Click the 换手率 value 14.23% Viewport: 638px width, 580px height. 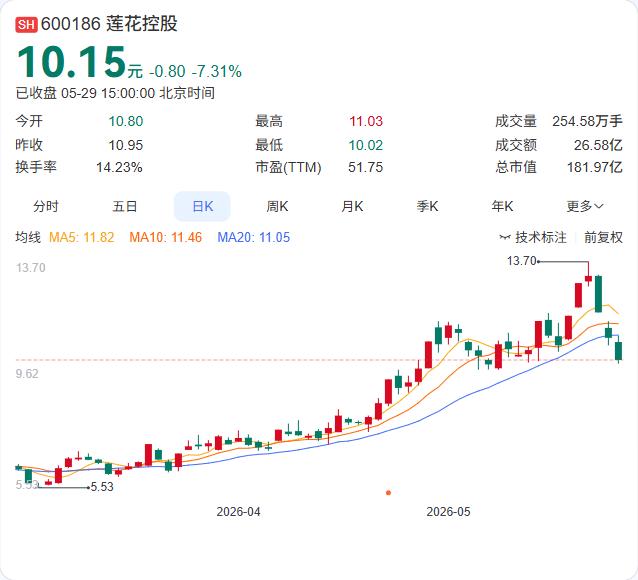[119, 167]
